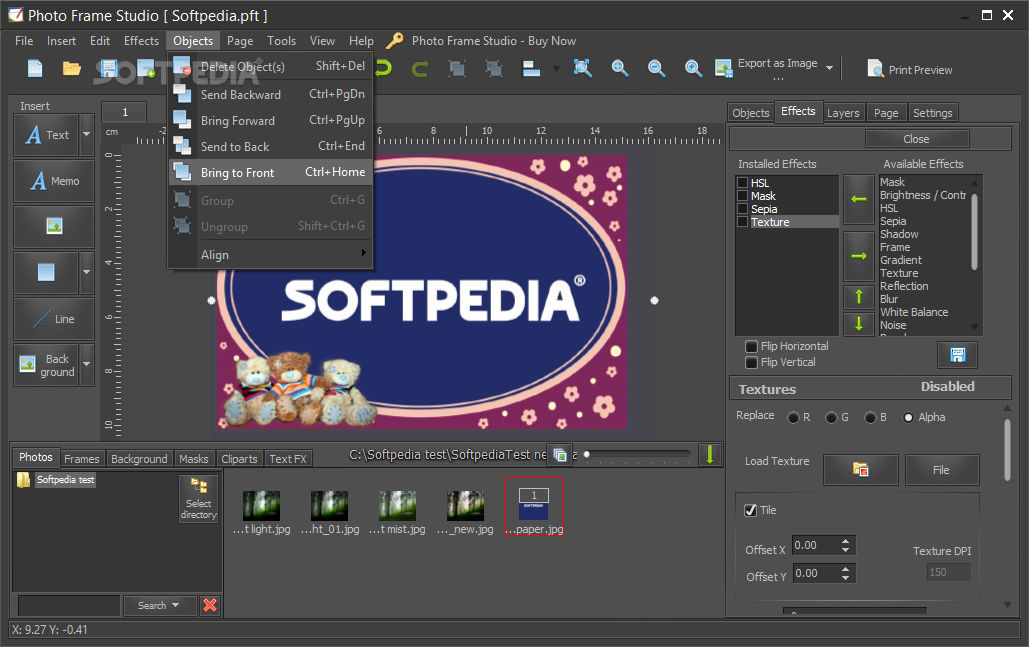
Task: Click the File button for Load Texture
Action: click(x=942, y=470)
